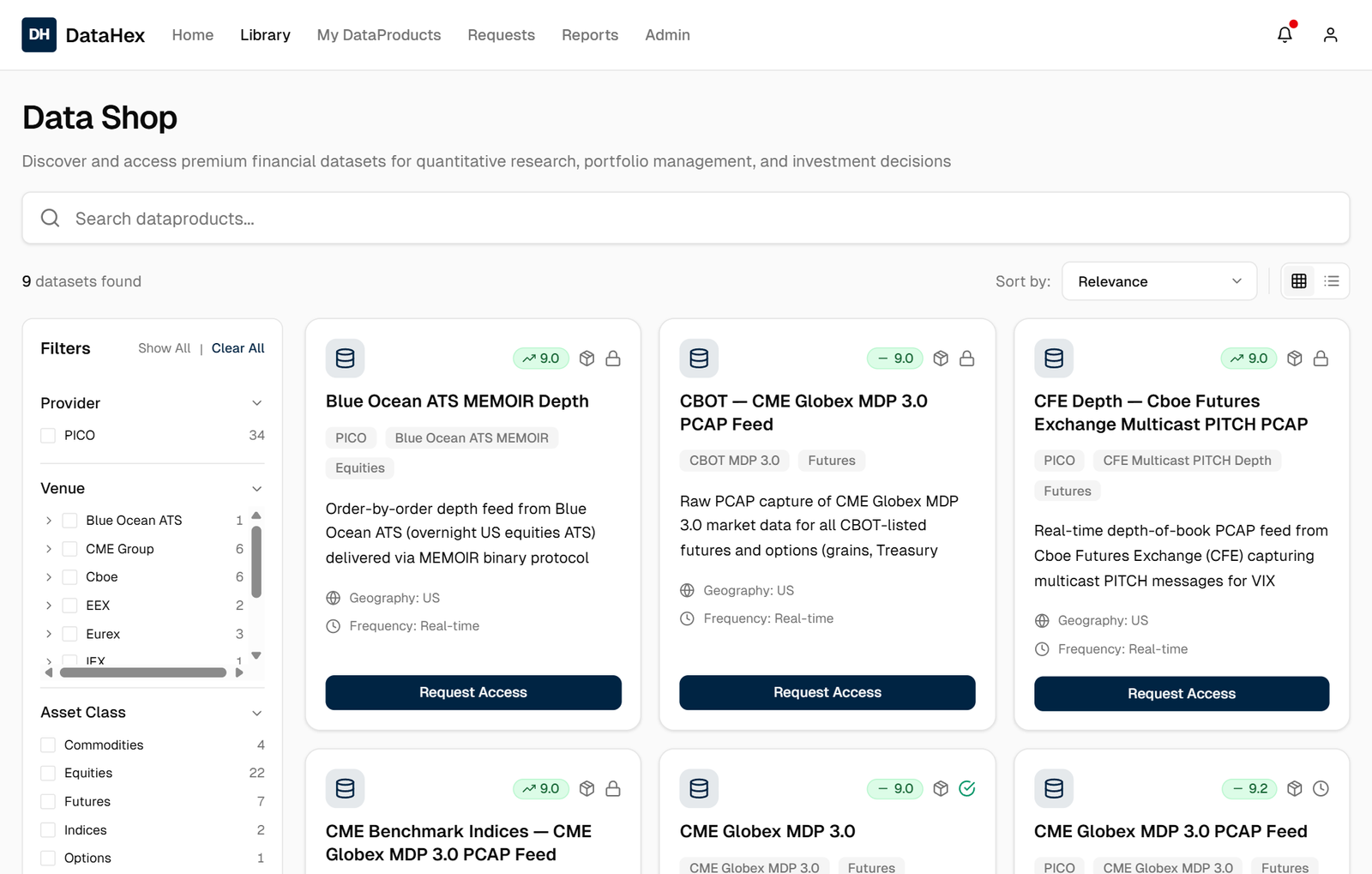Click database icon on CBOT card

(x=699, y=359)
